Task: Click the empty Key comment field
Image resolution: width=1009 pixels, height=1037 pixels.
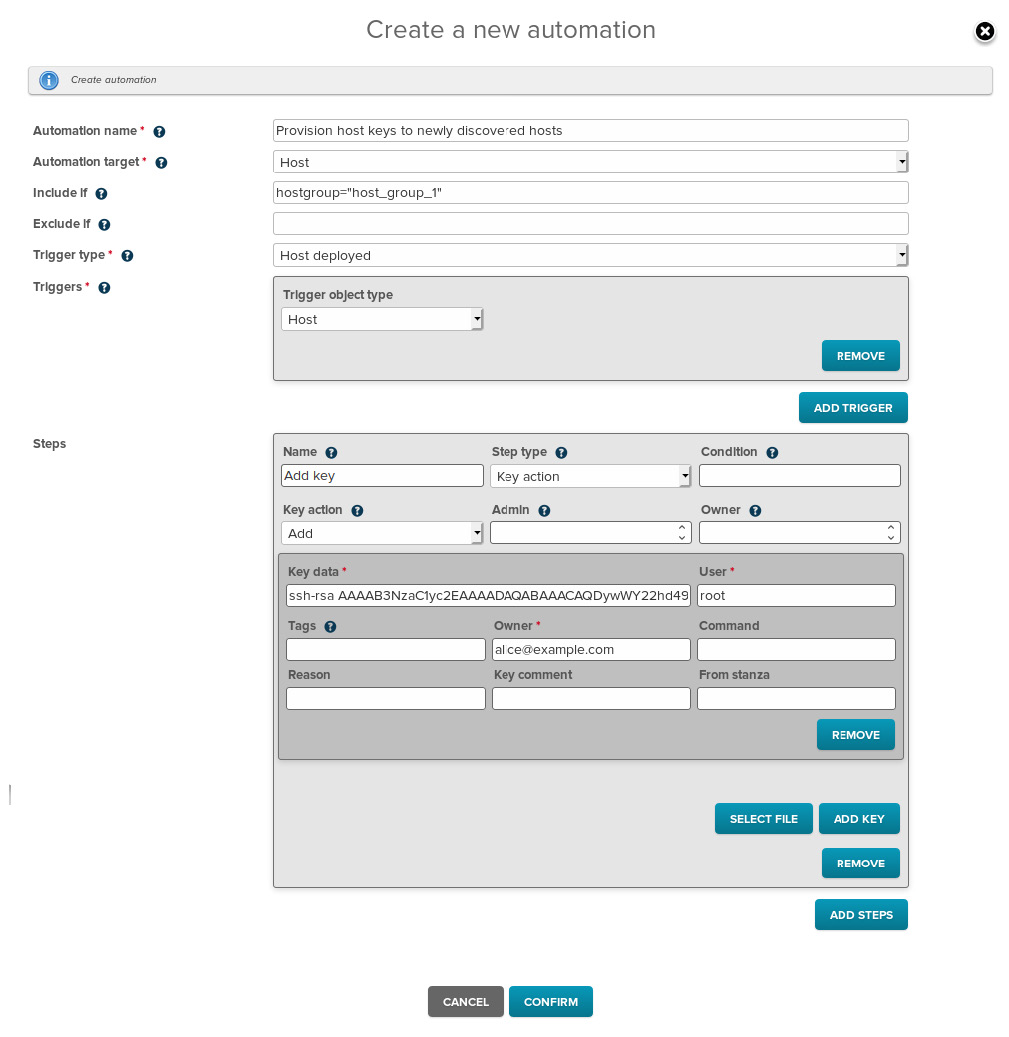Action: [x=591, y=698]
